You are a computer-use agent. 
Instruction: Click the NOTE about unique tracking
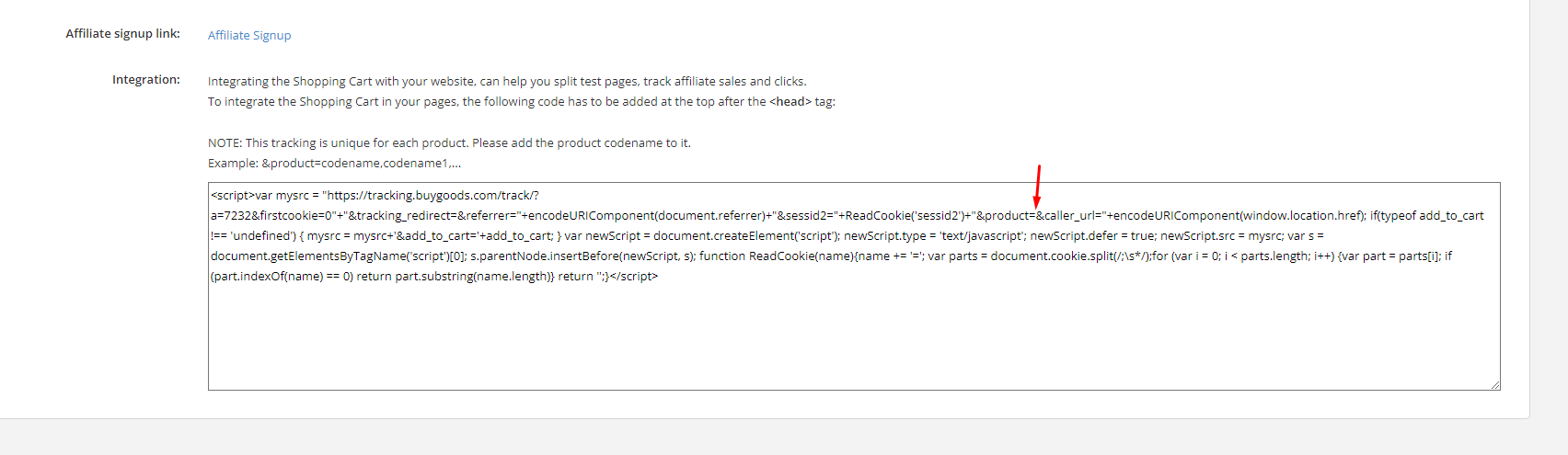(x=449, y=143)
